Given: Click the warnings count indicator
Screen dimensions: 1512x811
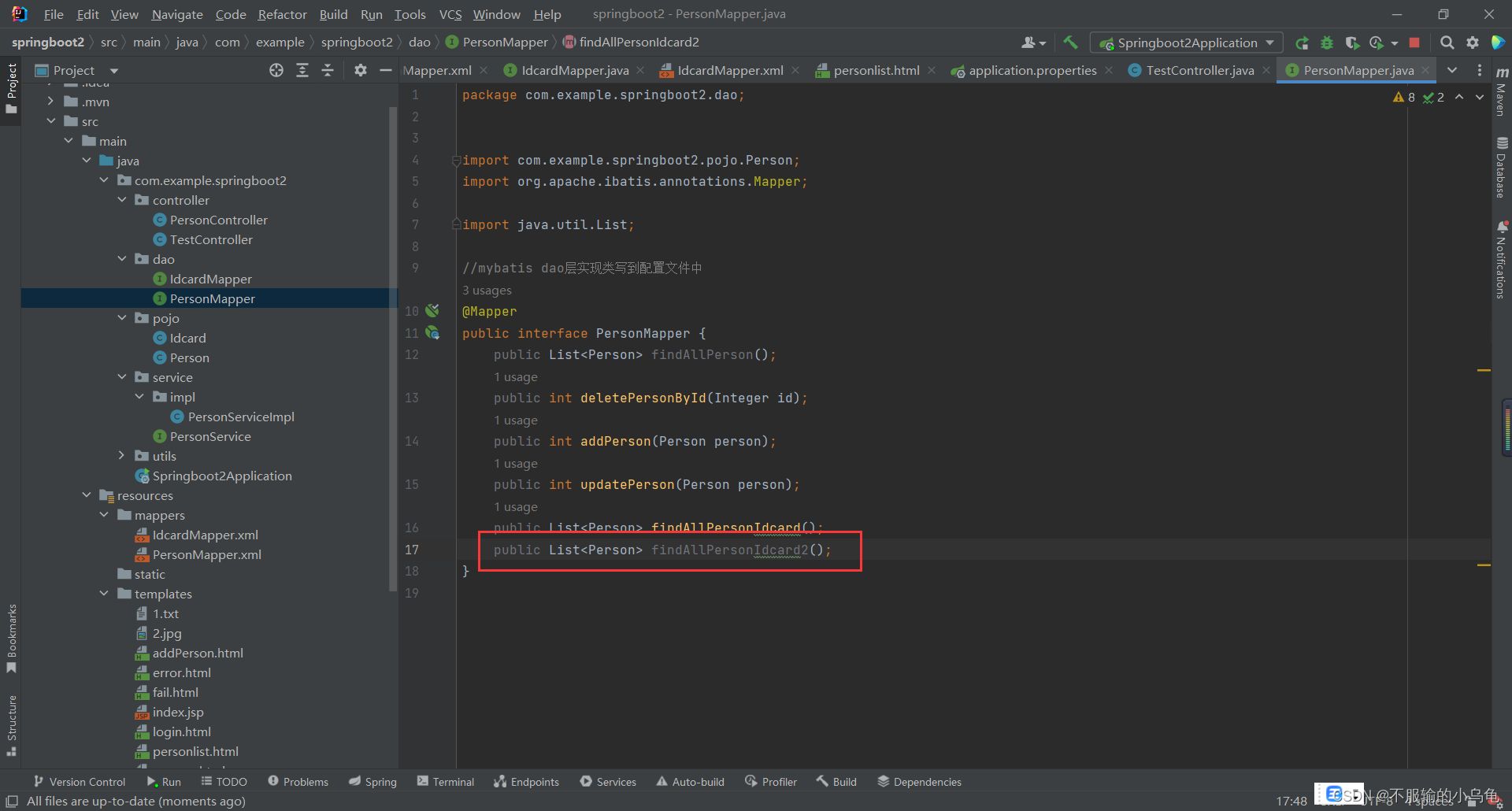Looking at the screenshot, I should click(x=1404, y=97).
